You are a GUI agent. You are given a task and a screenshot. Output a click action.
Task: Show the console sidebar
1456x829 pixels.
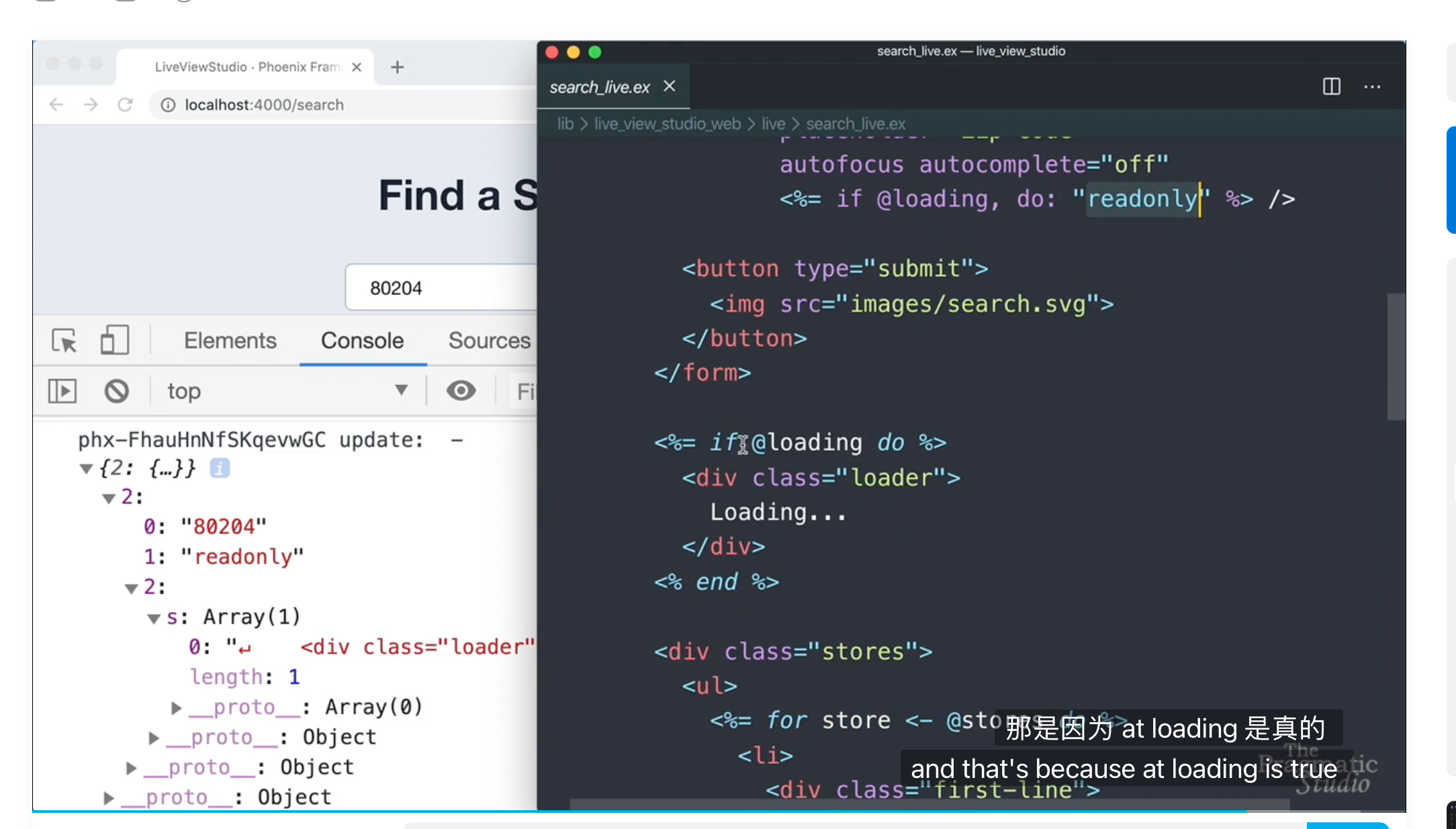tap(62, 390)
